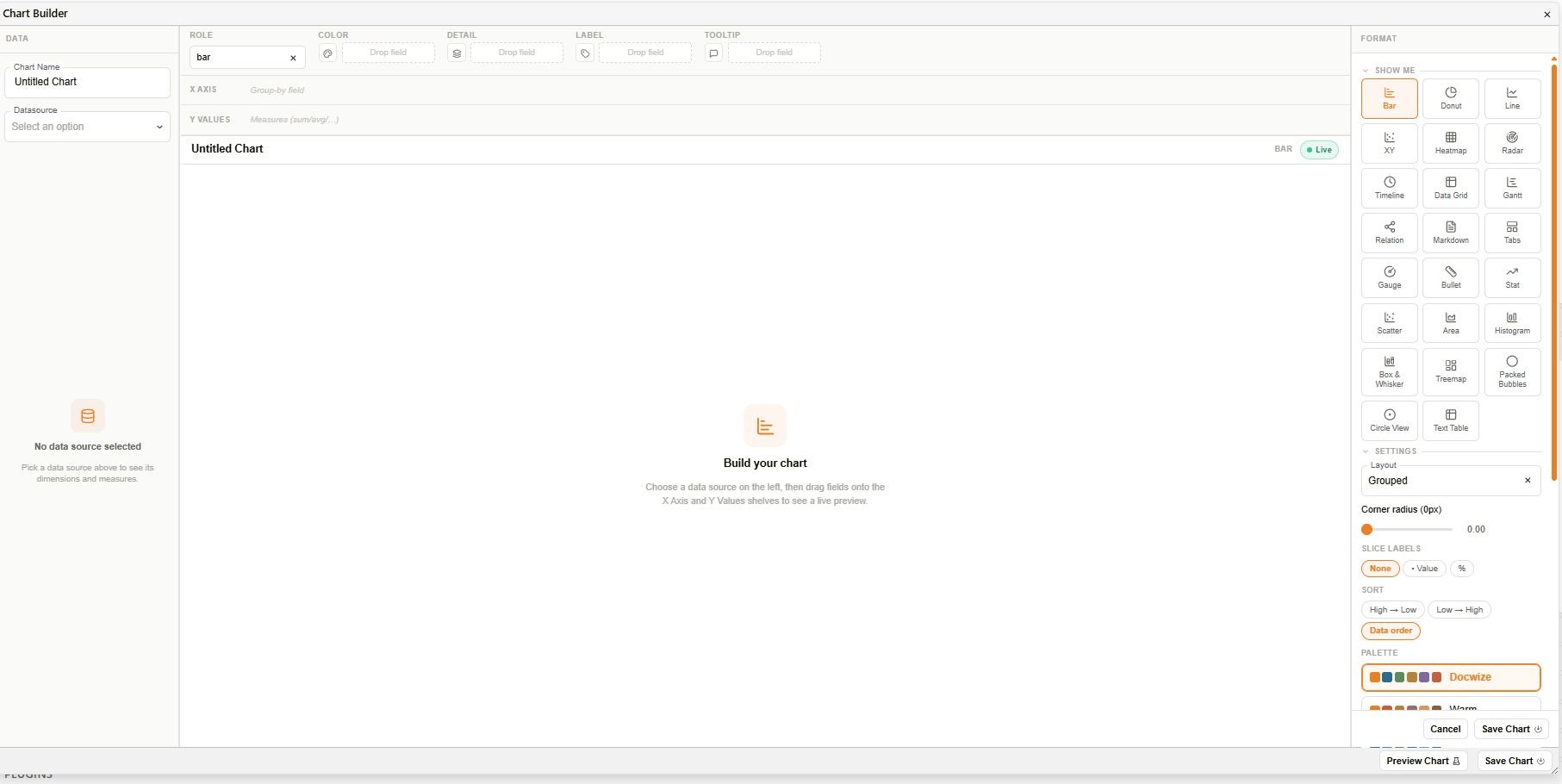1562x784 pixels.
Task: Choose the Histogram chart type
Action: (1512, 323)
